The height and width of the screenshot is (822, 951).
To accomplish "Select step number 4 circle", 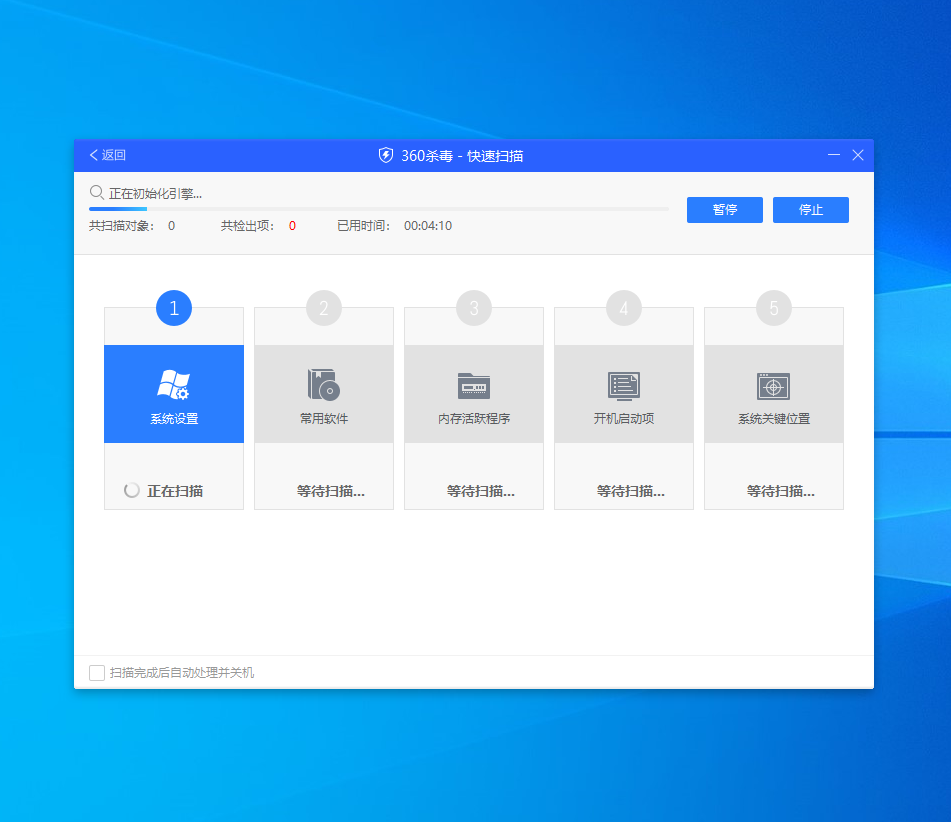I will 624,308.
